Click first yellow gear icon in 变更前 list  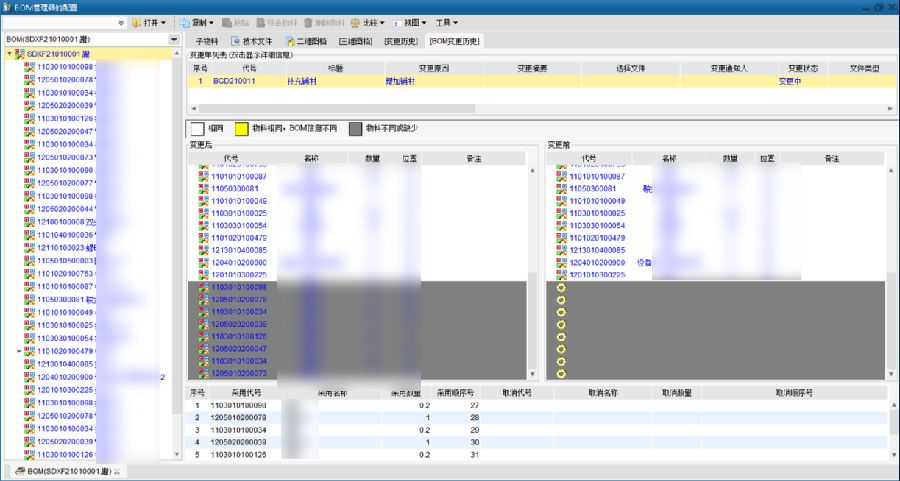click(x=561, y=287)
